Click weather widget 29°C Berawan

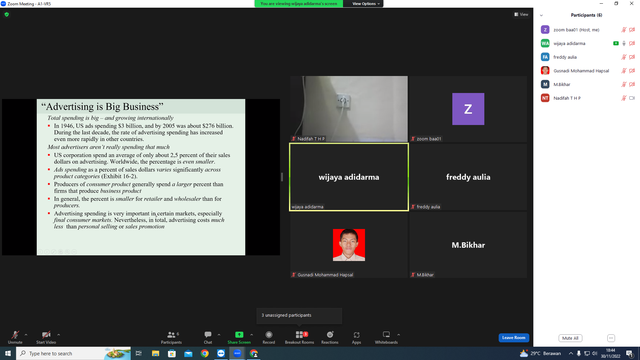pos(540,353)
